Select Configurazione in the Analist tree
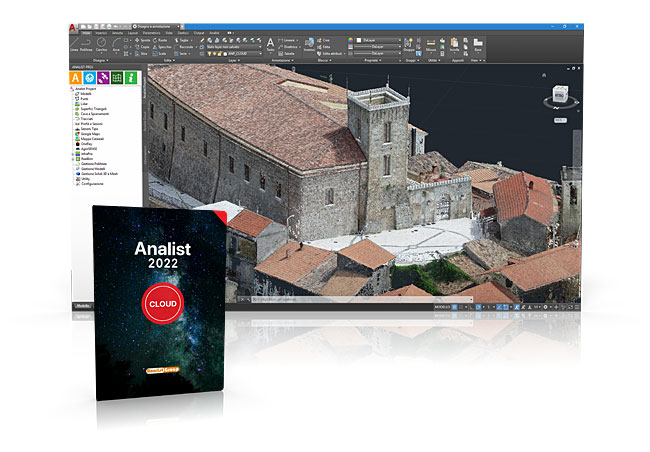This screenshot has height=452, width=650. [92, 184]
